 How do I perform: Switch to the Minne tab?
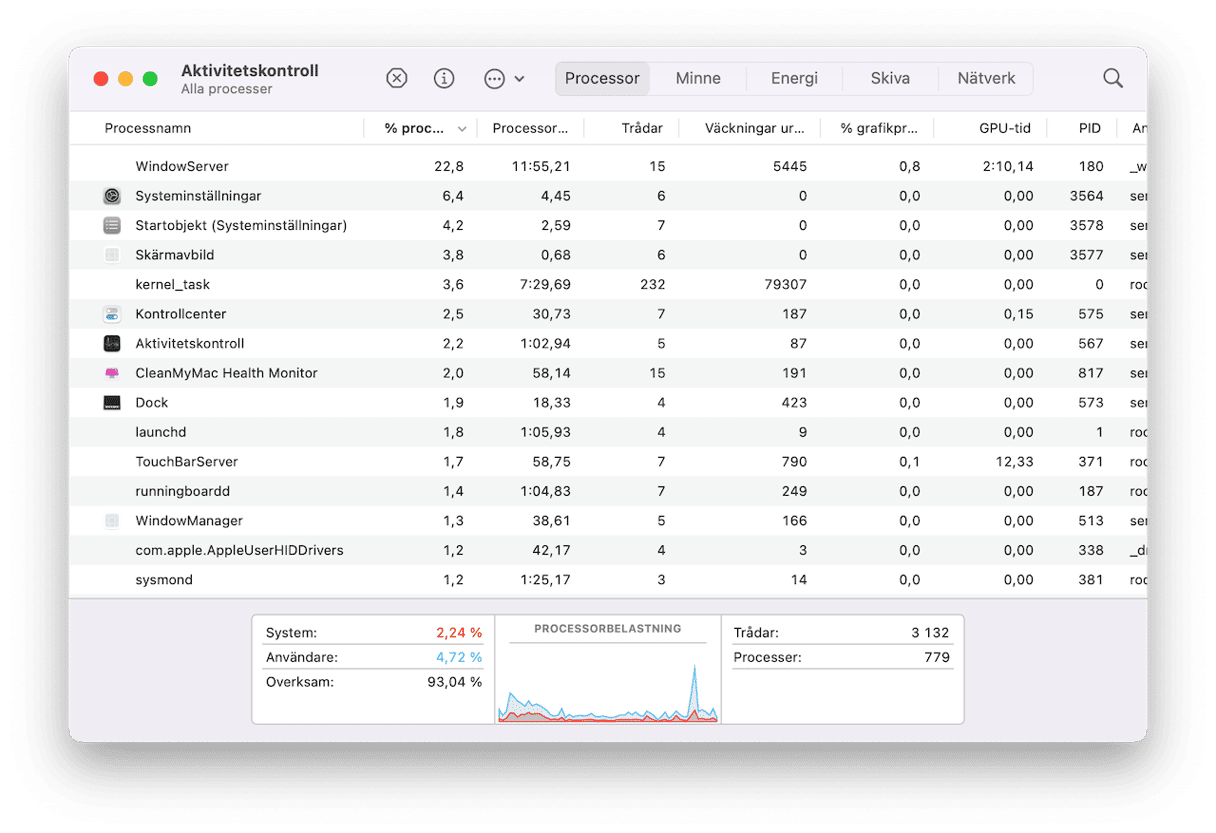(x=698, y=78)
